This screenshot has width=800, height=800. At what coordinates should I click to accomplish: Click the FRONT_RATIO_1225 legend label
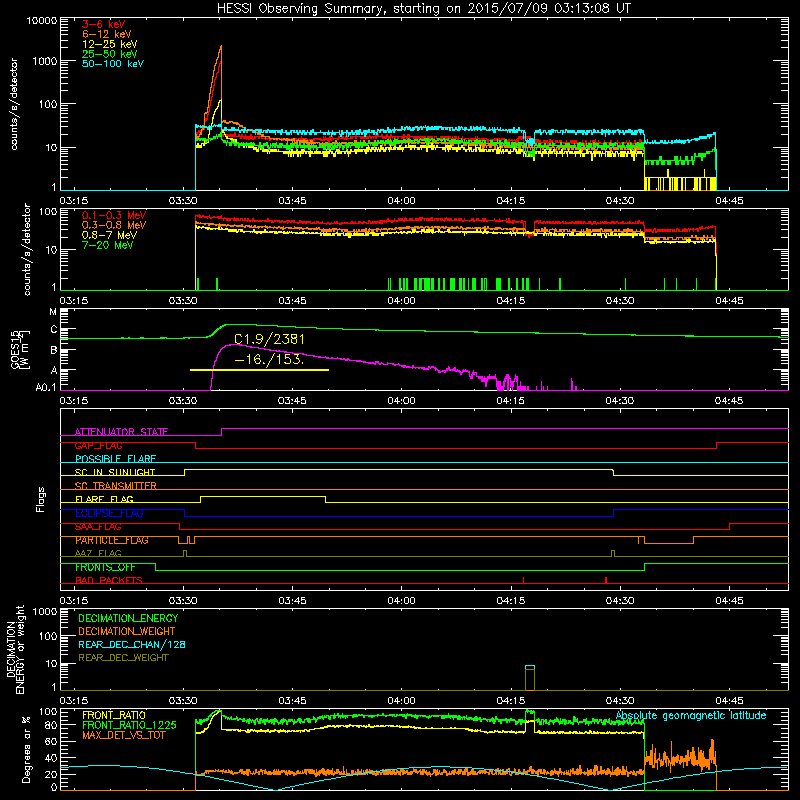click(x=129, y=725)
